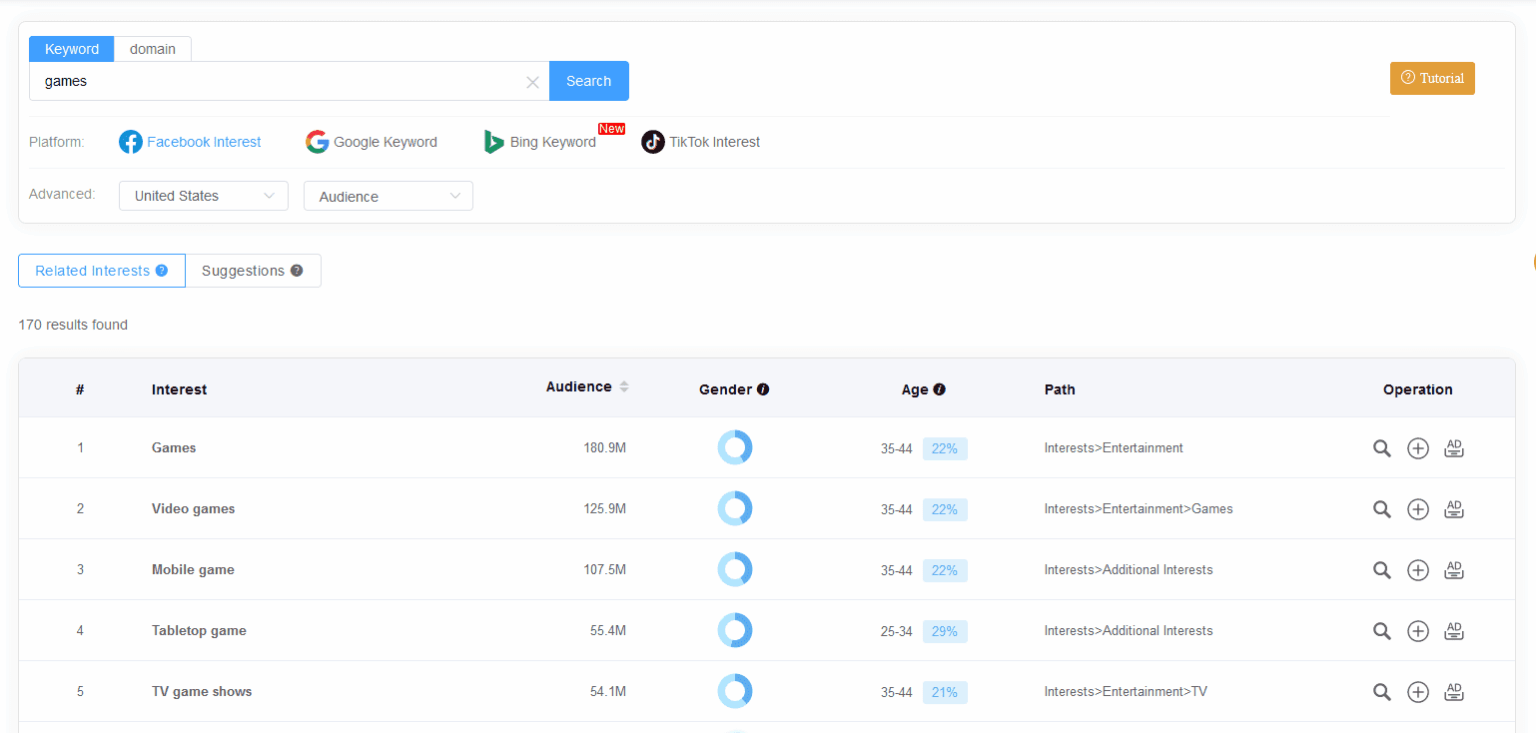The width and height of the screenshot is (1536, 733).
Task: Open the Related Interests tab
Action: [93, 270]
